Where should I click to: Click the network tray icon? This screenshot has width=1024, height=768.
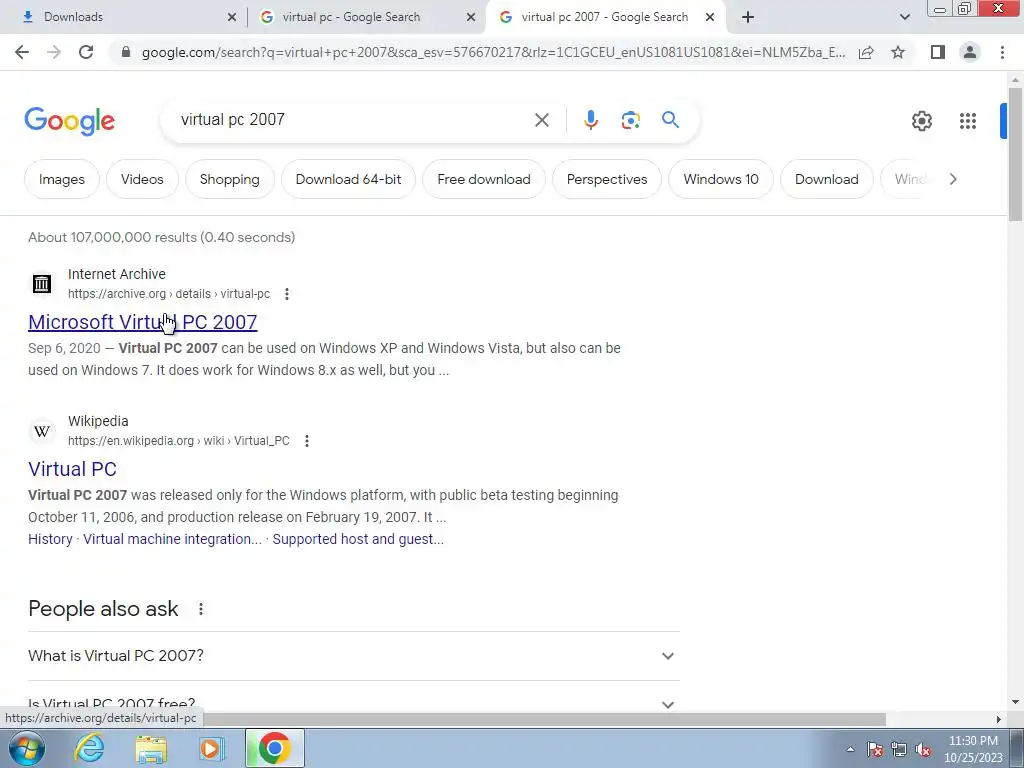coord(899,750)
